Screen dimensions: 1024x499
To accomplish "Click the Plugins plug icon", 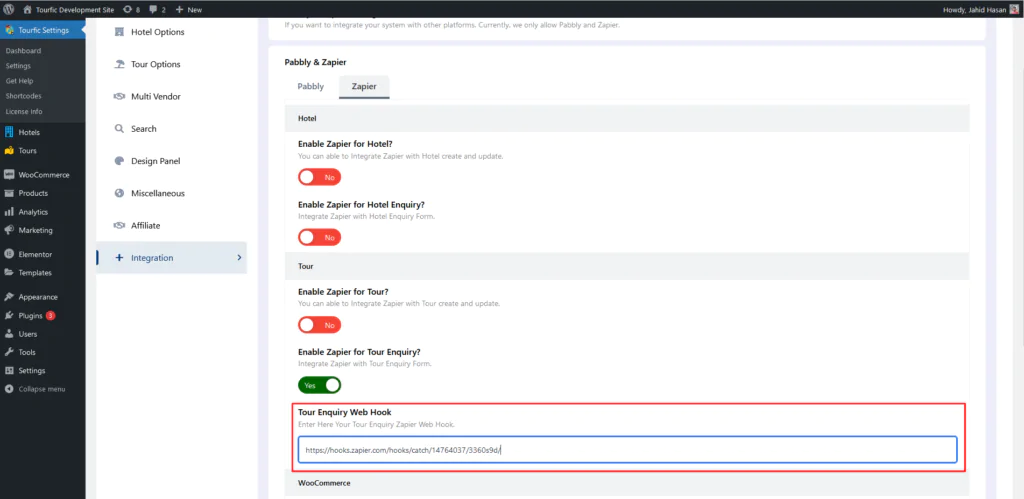I will pos(8,315).
